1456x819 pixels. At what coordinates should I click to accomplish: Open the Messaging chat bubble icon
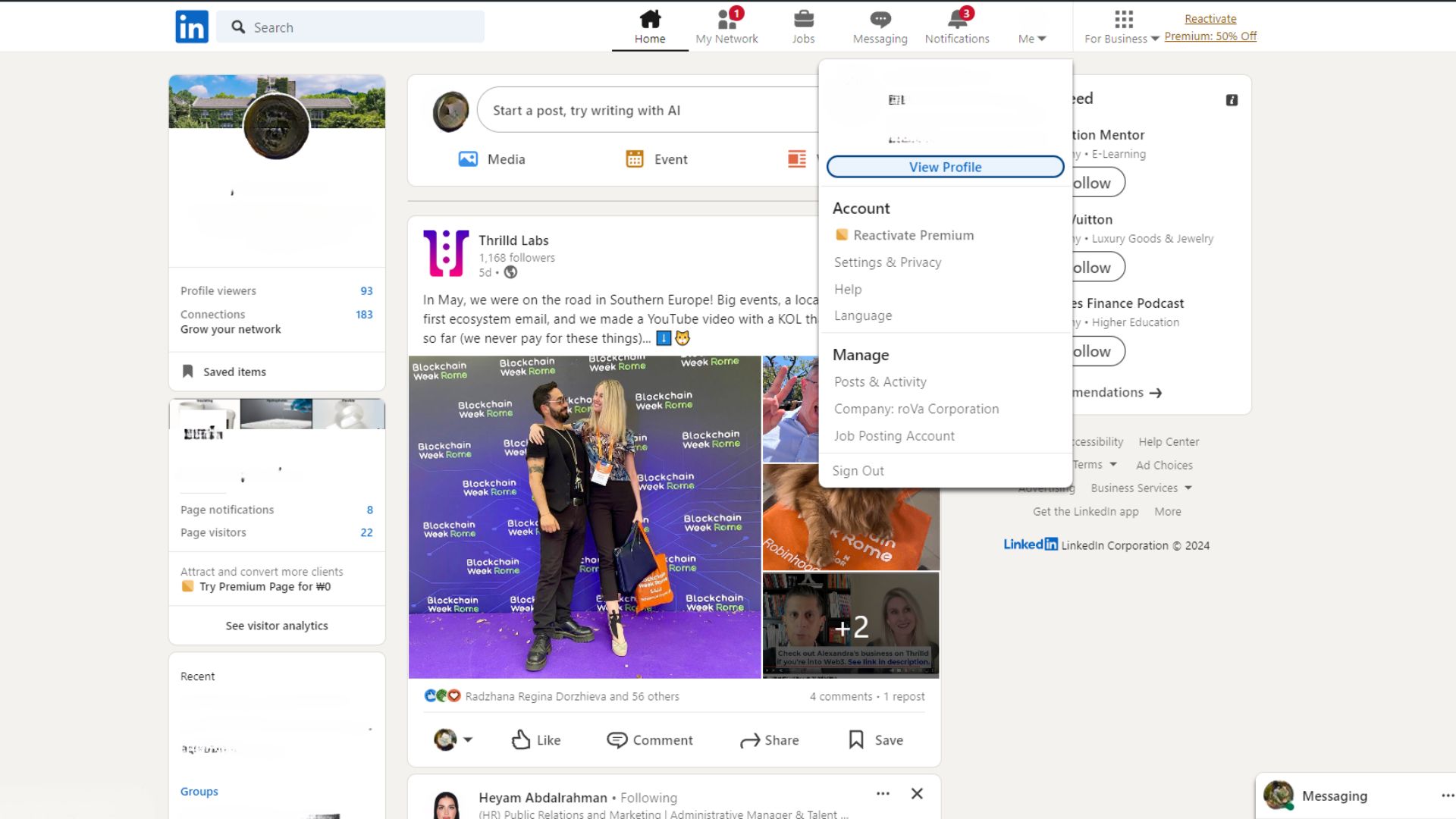coord(880,18)
